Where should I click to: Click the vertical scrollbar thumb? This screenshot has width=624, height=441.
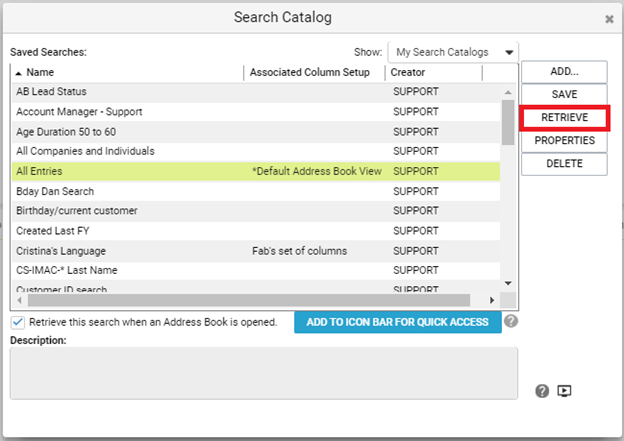pos(508,123)
